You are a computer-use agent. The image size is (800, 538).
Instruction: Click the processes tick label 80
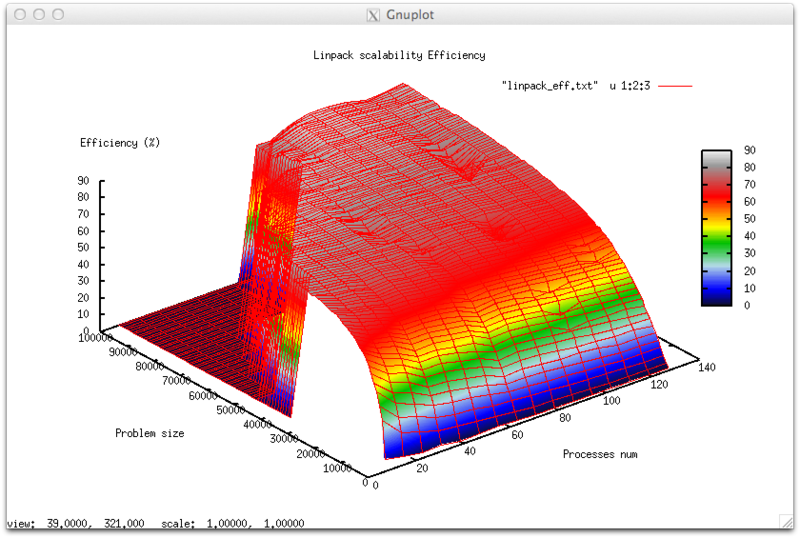565,418
